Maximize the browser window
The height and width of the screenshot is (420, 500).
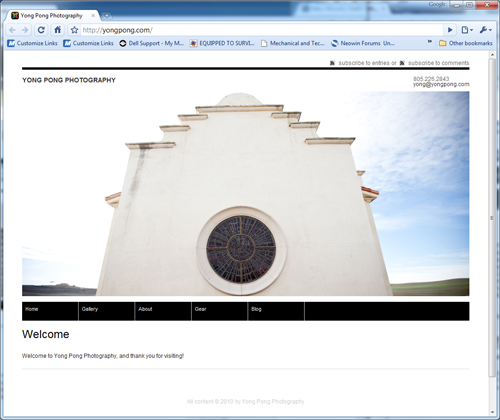pyautogui.click(x=469, y=5)
